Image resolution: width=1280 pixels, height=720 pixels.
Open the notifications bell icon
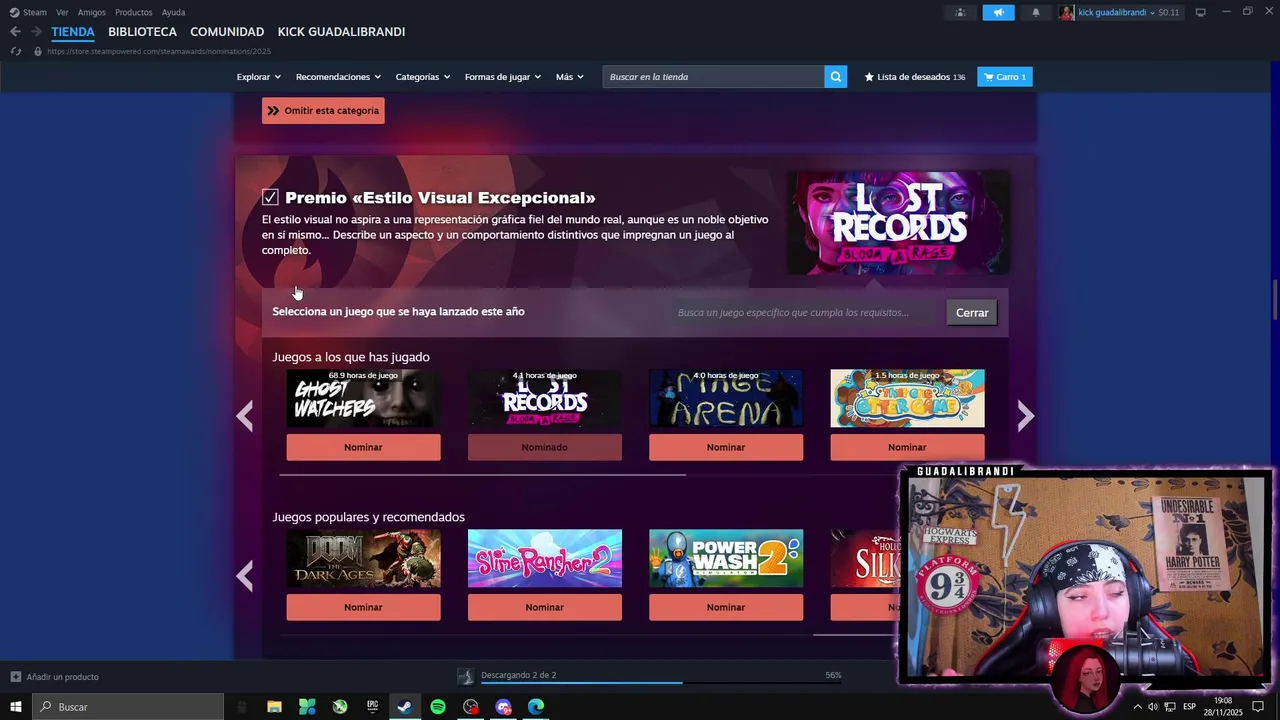tap(1036, 12)
